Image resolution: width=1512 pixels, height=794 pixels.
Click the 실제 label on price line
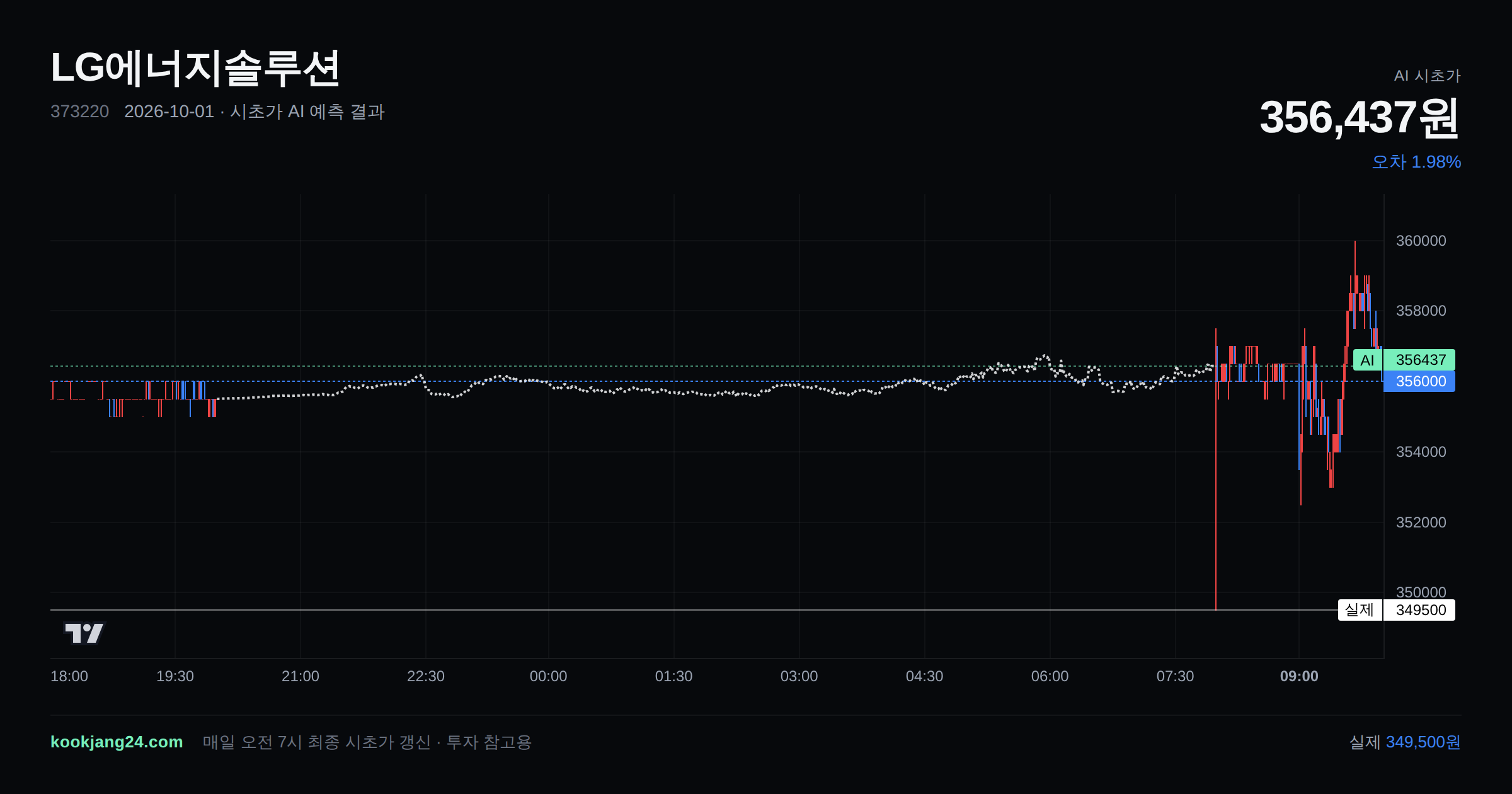1360,610
